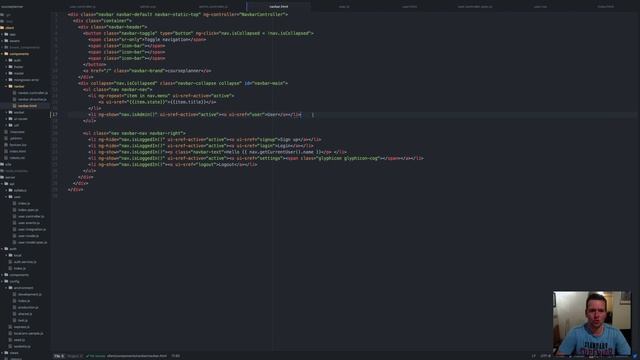Select navbar.html file in the tree view

tap(27, 106)
